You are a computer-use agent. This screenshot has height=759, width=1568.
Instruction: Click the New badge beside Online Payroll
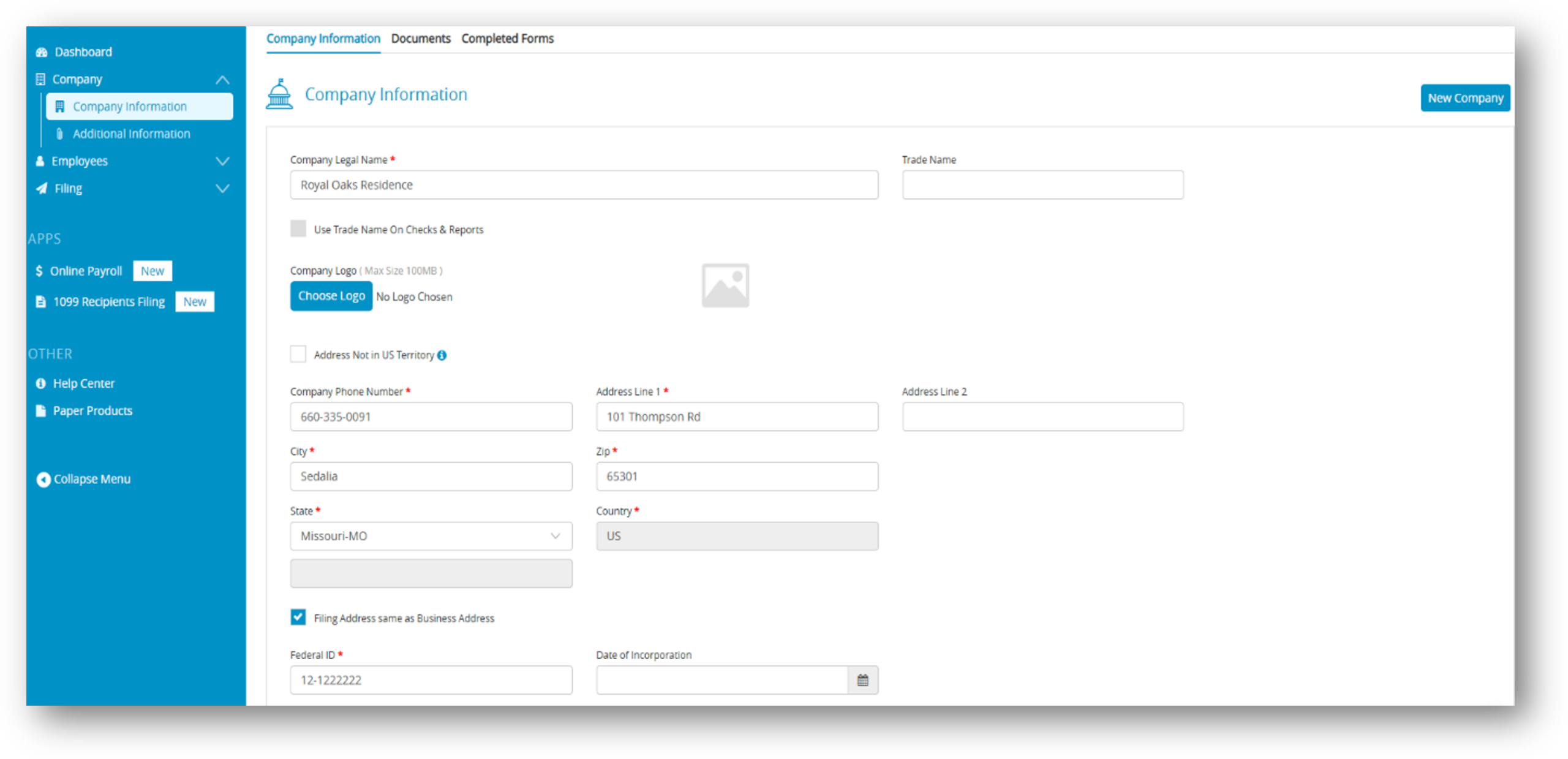coord(153,271)
